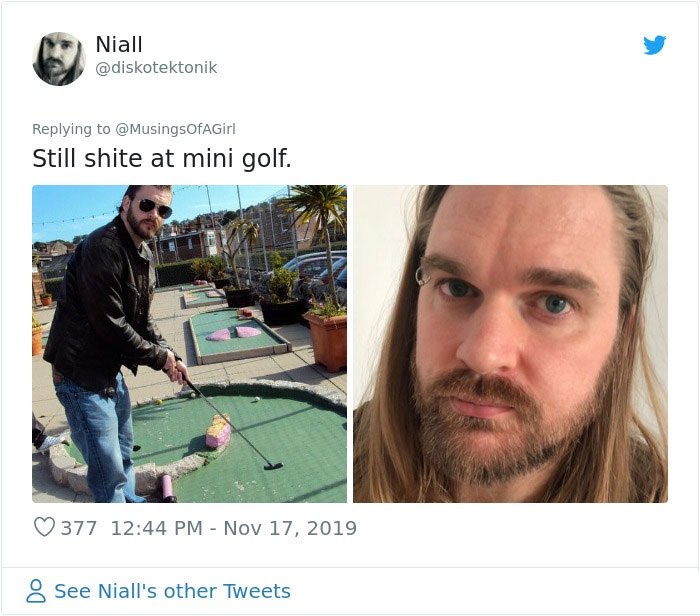This screenshot has height=616, width=700.
Task: Click the pink obstacle on the putting green
Action: click(218, 432)
